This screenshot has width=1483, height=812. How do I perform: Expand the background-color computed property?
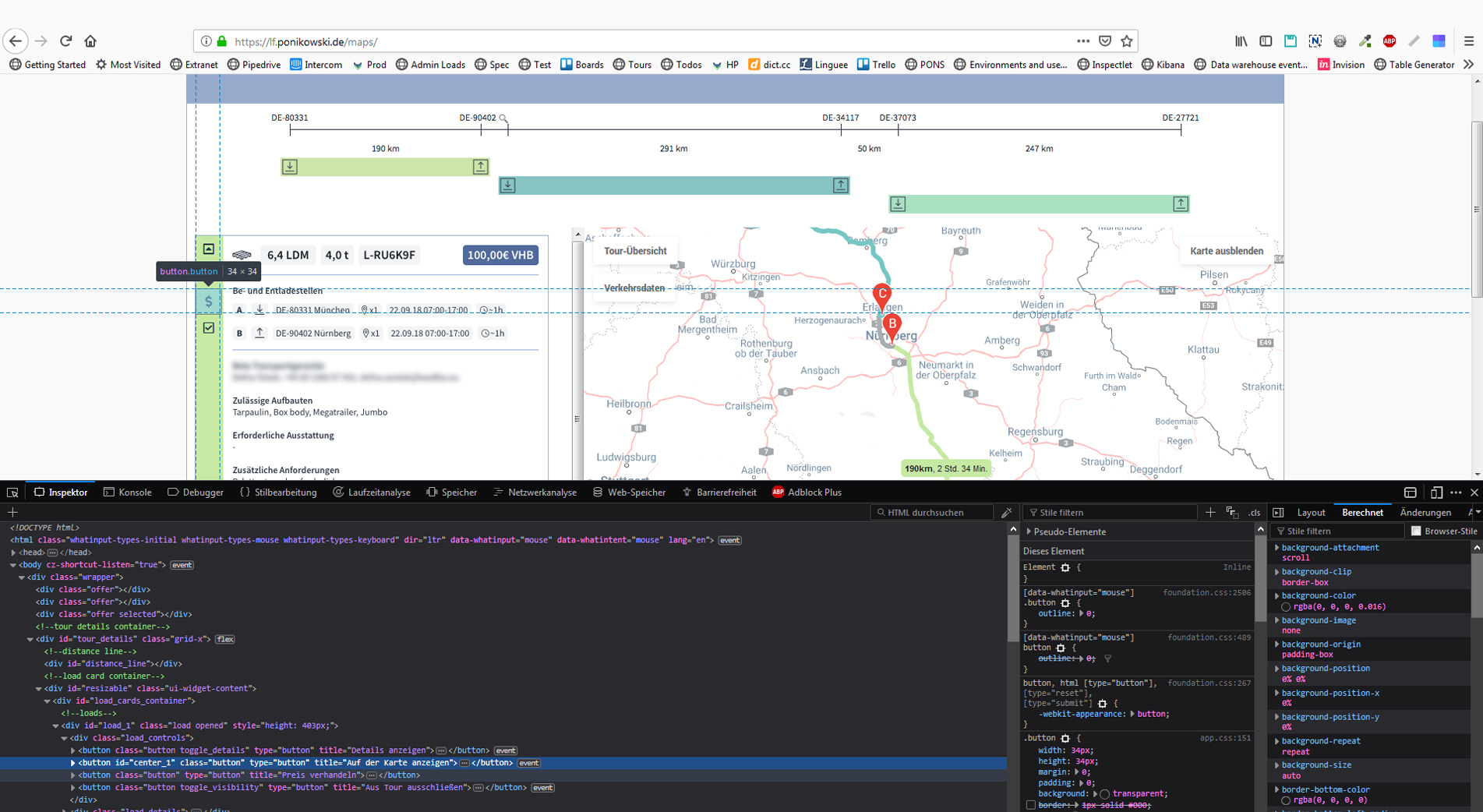(1276, 596)
